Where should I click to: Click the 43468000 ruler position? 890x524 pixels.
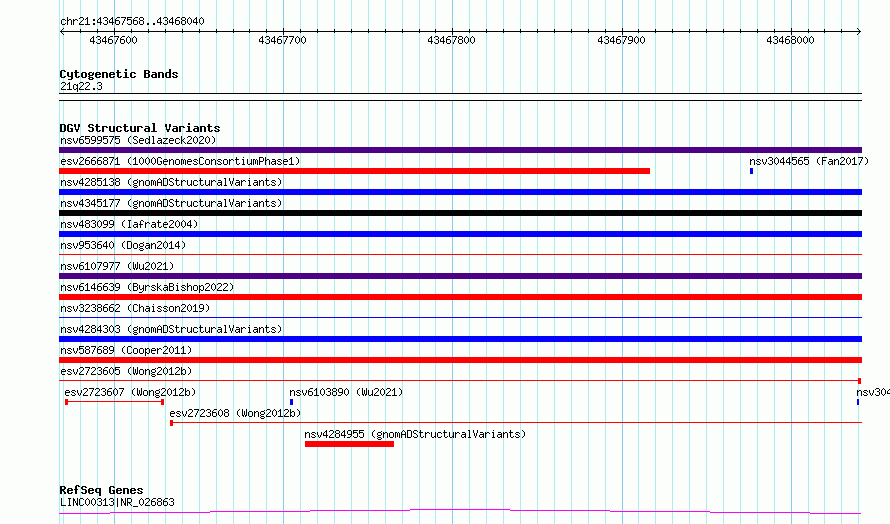(790, 40)
